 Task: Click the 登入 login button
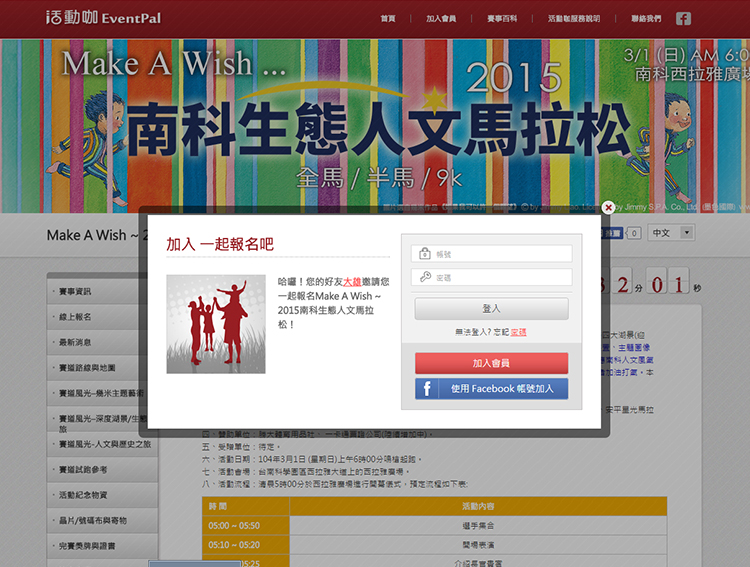pos(492,309)
